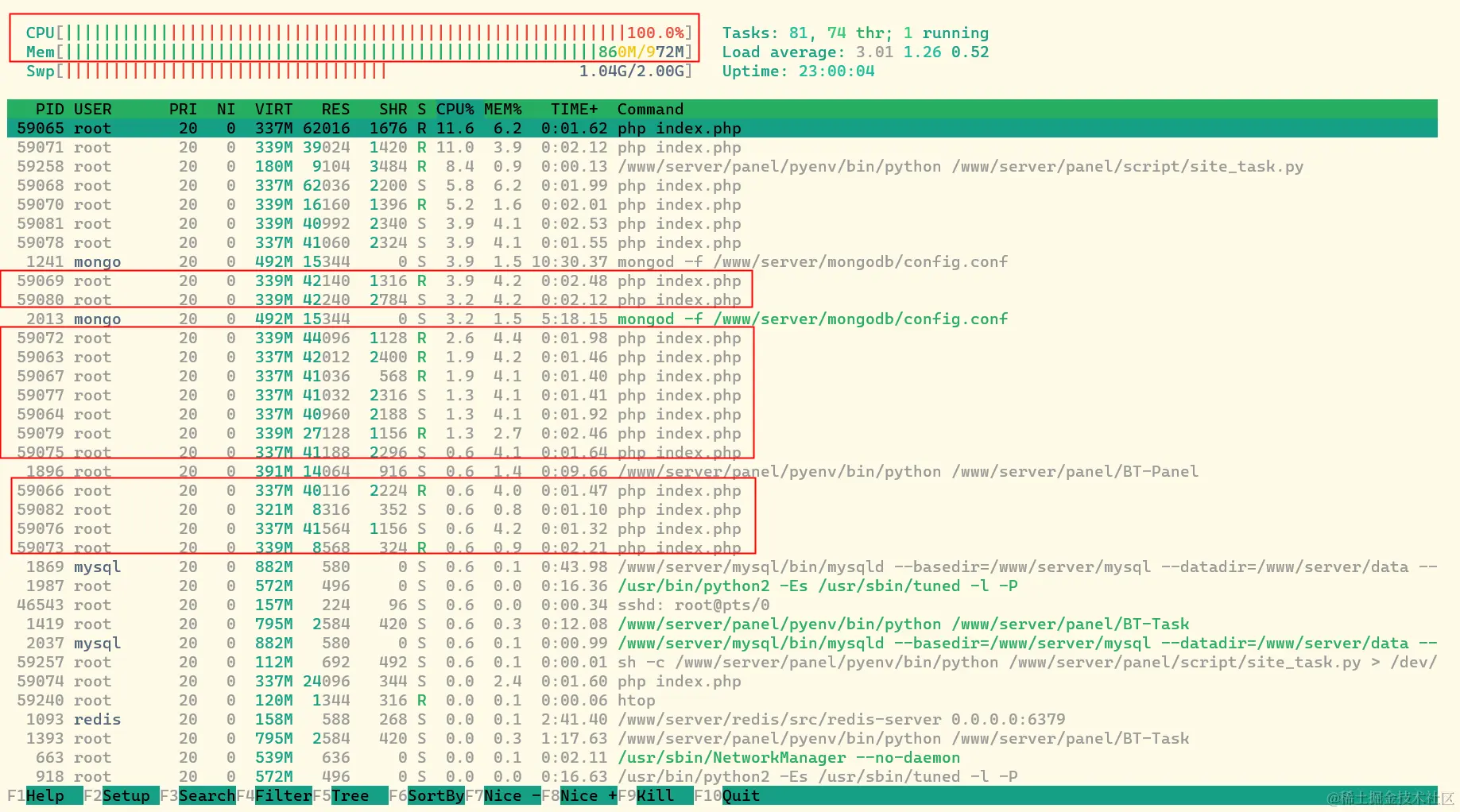Select process row with PID 59064
The width and height of the screenshot is (1460, 812).
[x=722, y=414]
